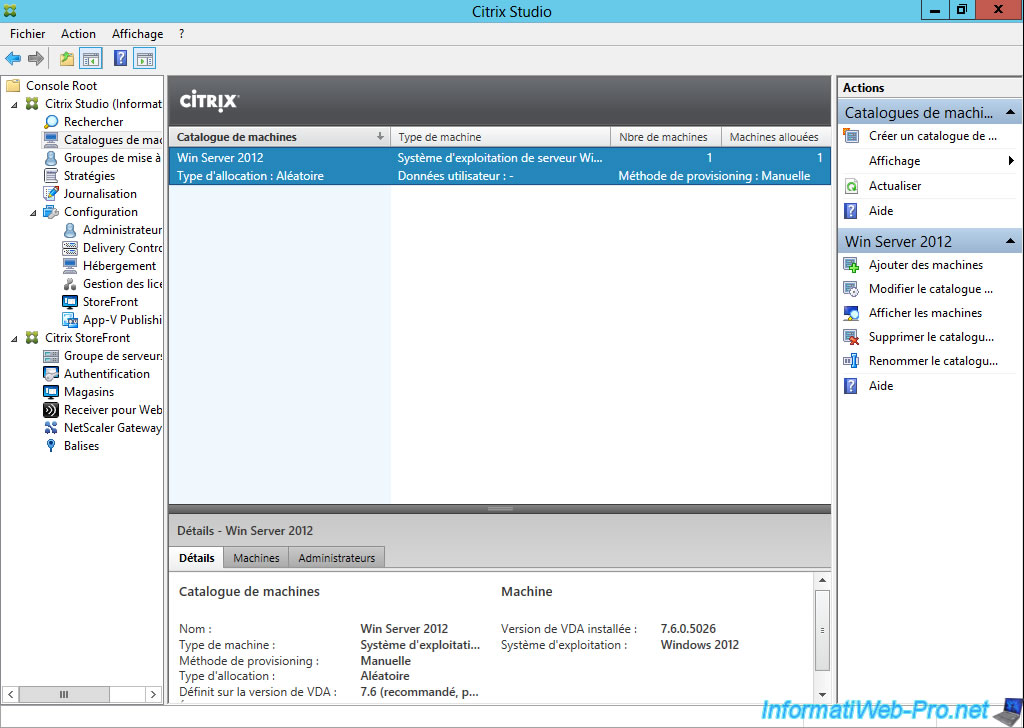This screenshot has width=1024, height=728.
Task: Toggle the show/hide action pane icon
Action: (144, 59)
